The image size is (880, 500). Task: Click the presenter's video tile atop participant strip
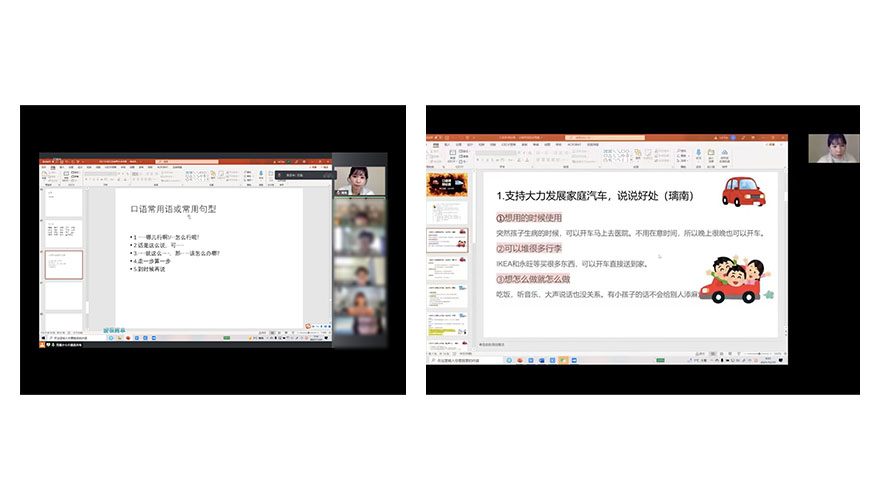[x=359, y=179]
